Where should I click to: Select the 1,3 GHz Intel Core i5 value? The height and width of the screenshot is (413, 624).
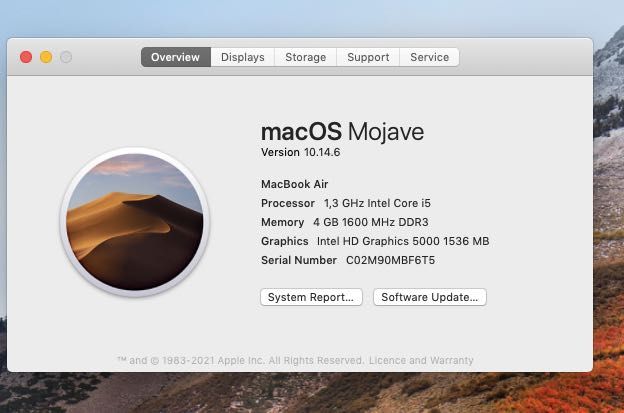point(377,203)
